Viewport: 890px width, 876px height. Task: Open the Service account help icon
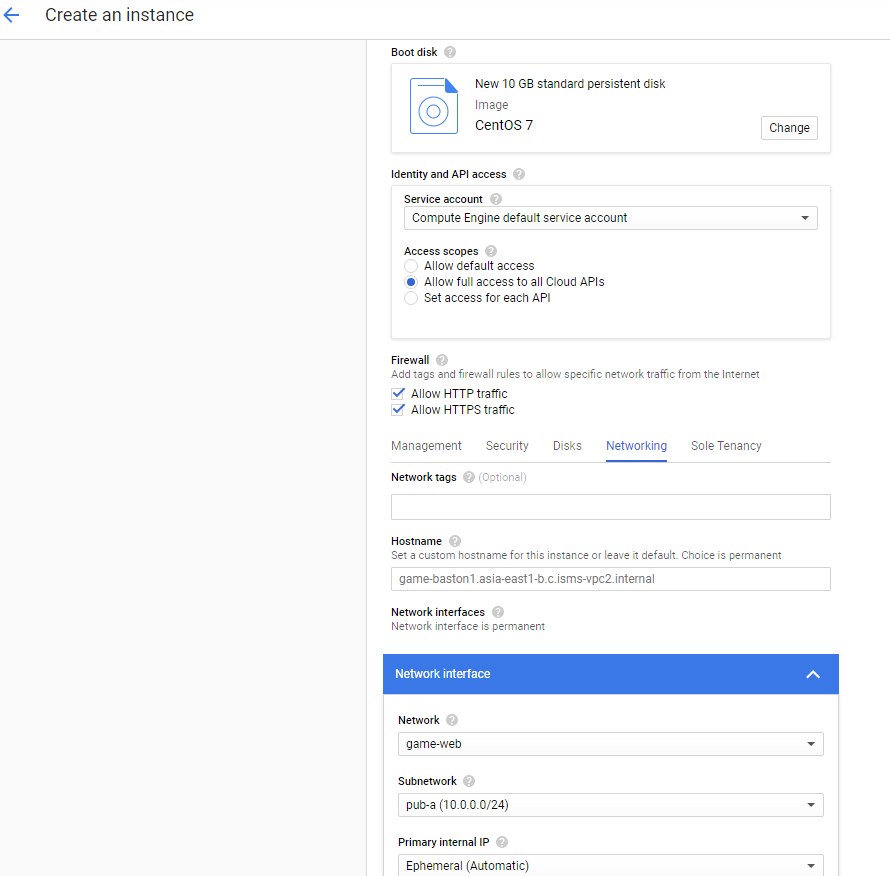coord(496,199)
